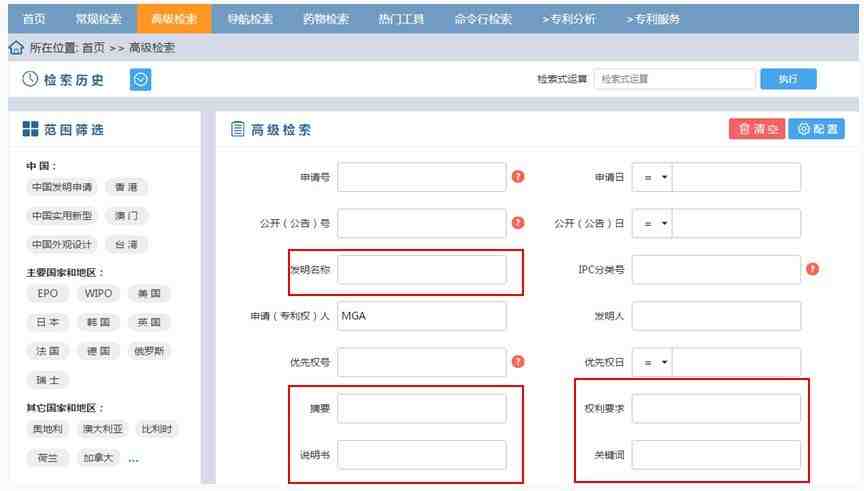
Task: Open the 配置 settings button
Action: [x=815, y=129]
